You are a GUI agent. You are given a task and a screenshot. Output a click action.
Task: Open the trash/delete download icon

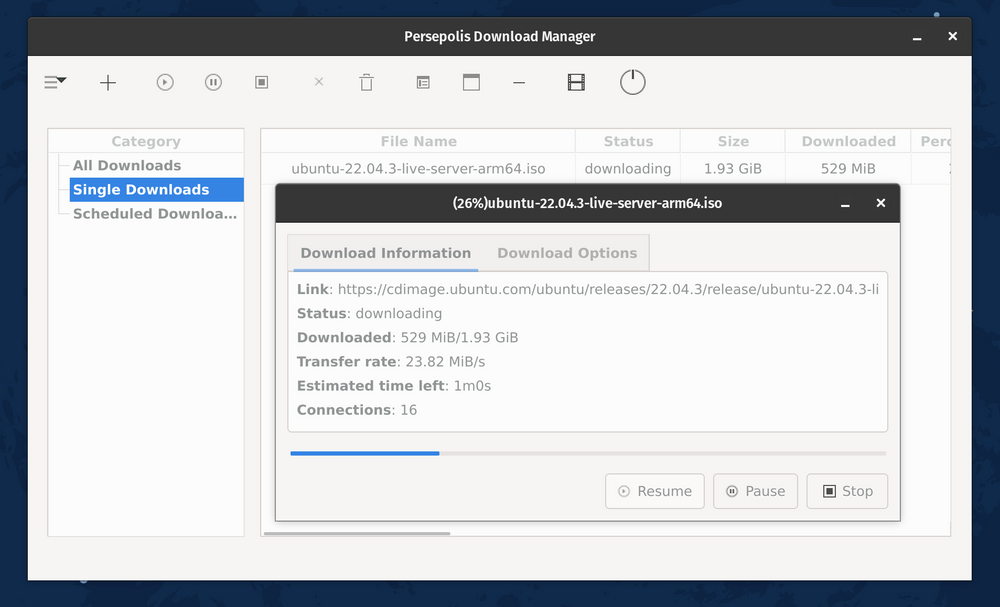click(x=366, y=82)
